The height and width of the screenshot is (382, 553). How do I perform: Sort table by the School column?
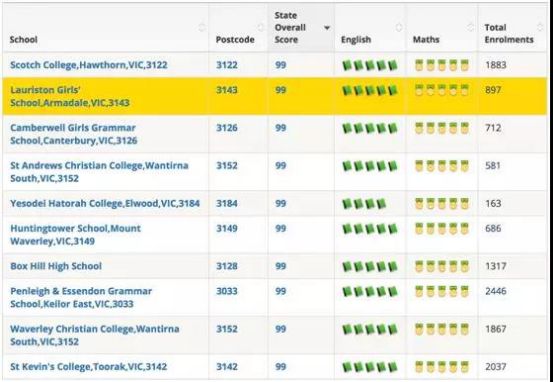tap(24, 40)
